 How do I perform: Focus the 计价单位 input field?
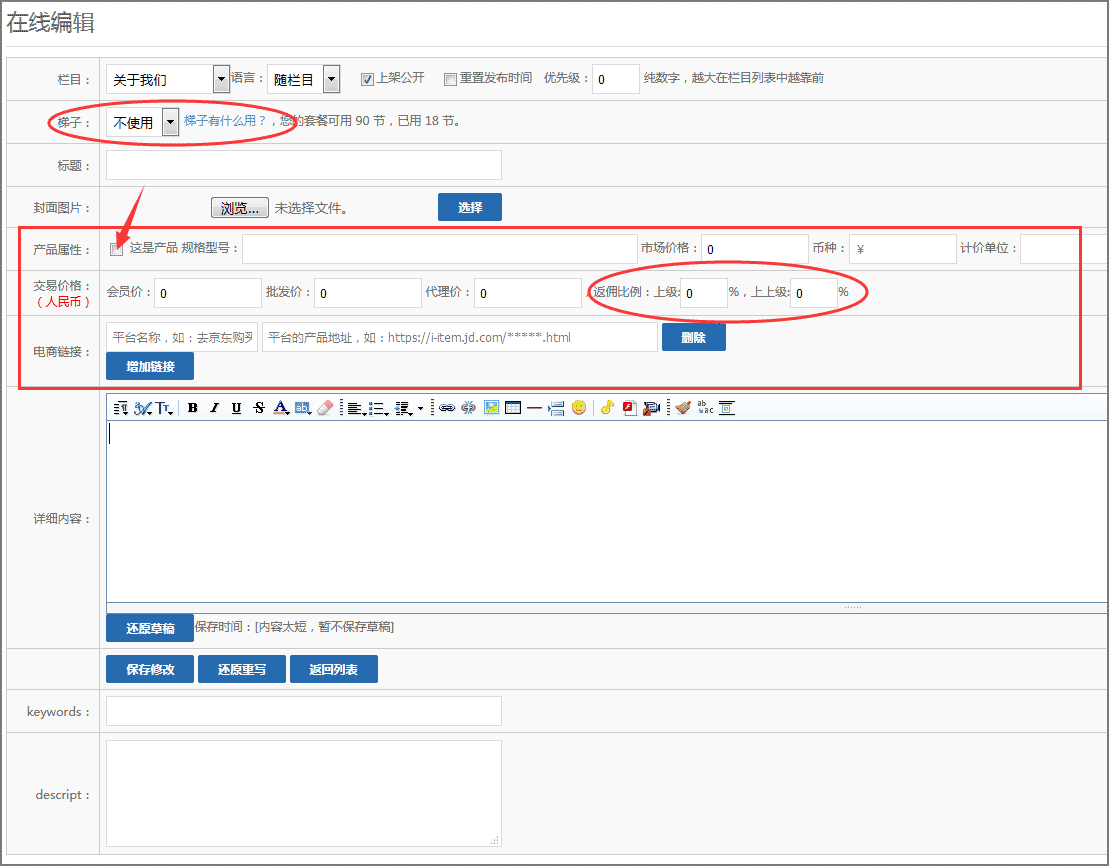[x=1064, y=249]
